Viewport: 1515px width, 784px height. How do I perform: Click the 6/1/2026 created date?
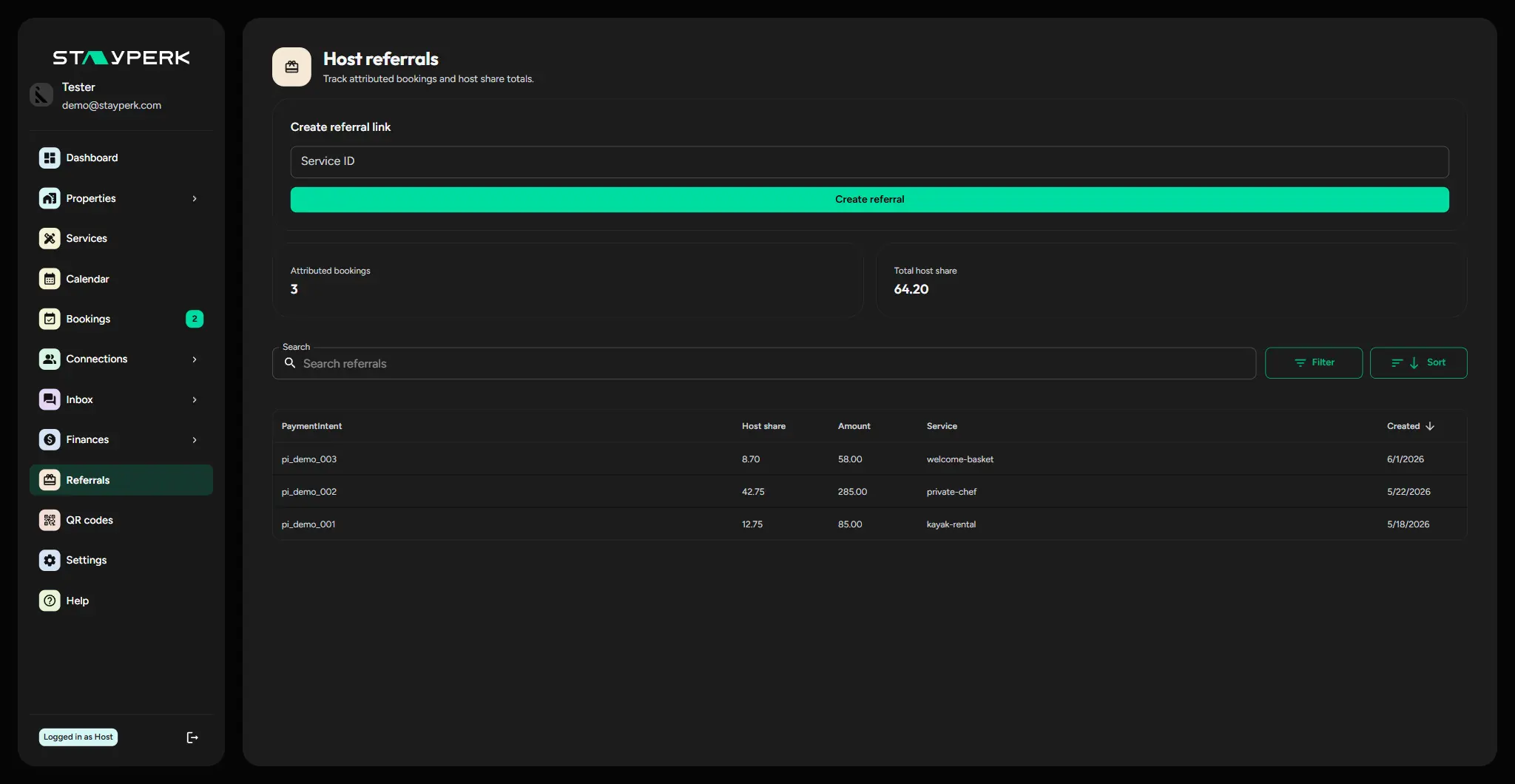coord(1406,459)
